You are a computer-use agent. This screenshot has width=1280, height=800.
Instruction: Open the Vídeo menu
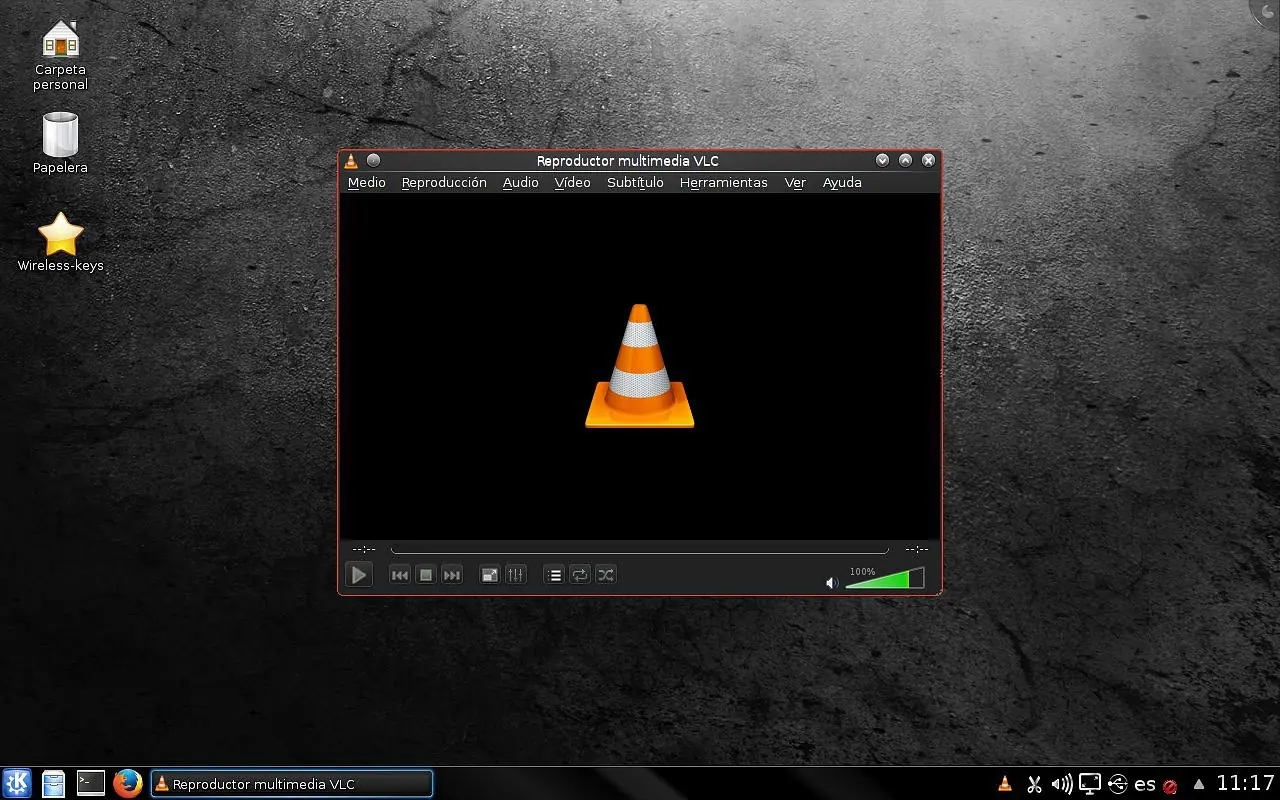click(572, 182)
